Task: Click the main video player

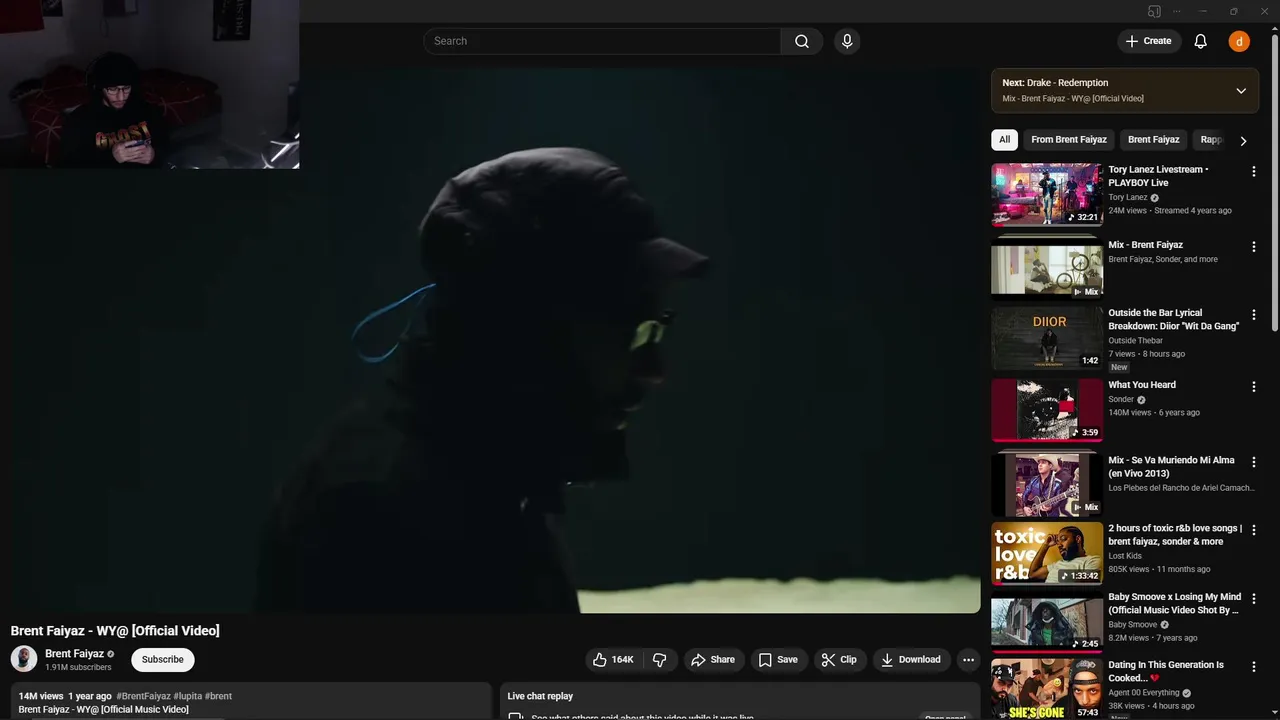Action: click(x=490, y=340)
